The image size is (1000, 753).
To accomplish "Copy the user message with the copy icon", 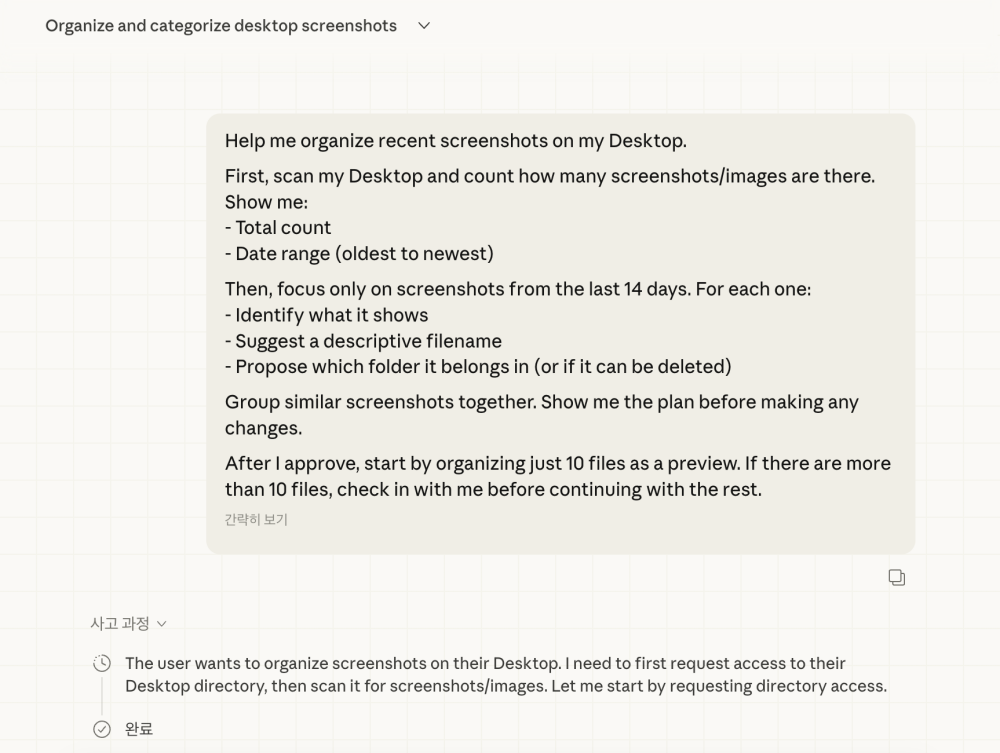I will click(897, 578).
